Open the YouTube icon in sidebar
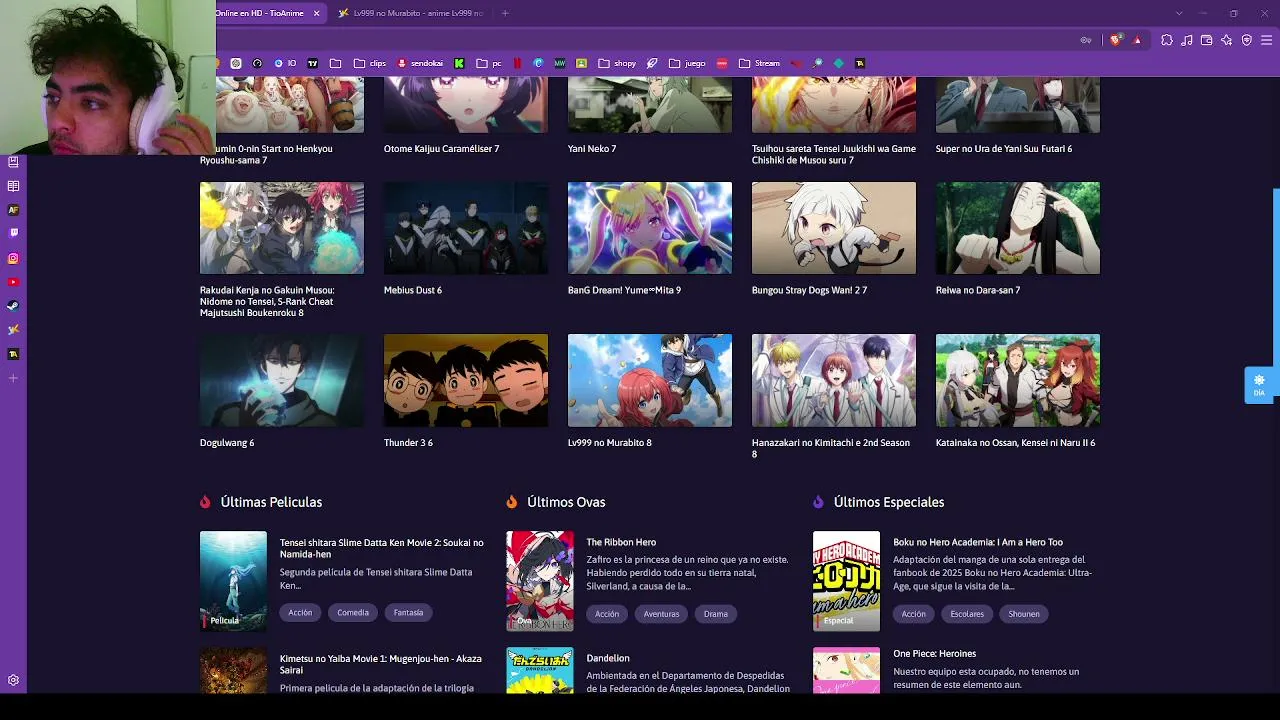The width and height of the screenshot is (1280, 720). [x=13, y=282]
